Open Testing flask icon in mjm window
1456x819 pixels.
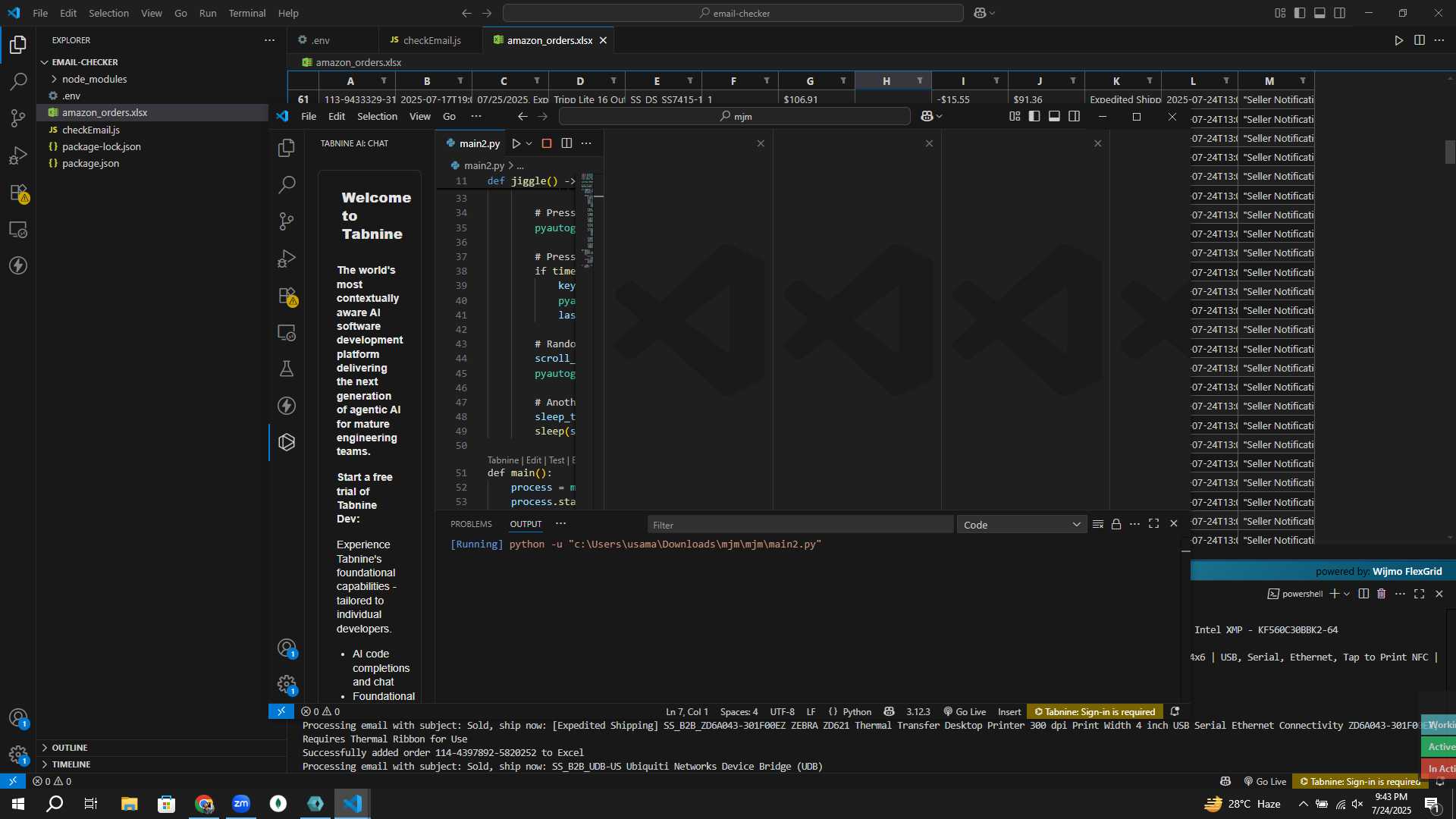[x=287, y=369]
